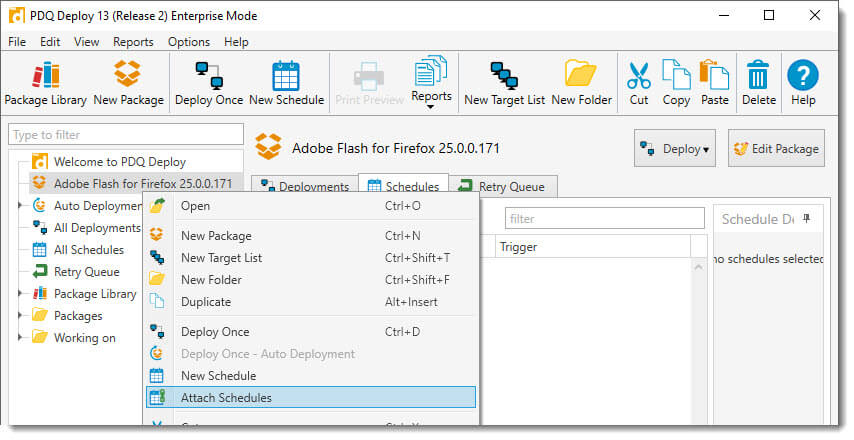The height and width of the screenshot is (440, 854).
Task: Choose Attach Schedules in context menu
Action: pyautogui.click(x=310, y=398)
